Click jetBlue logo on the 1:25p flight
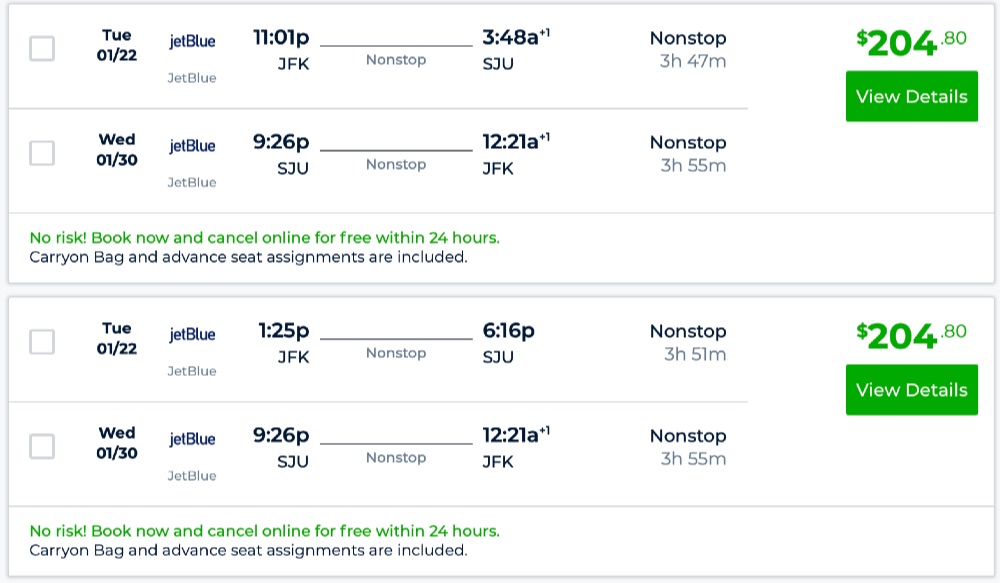Image resolution: width=1000 pixels, height=583 pixels. pyautogui.click(x=192, y=335)
